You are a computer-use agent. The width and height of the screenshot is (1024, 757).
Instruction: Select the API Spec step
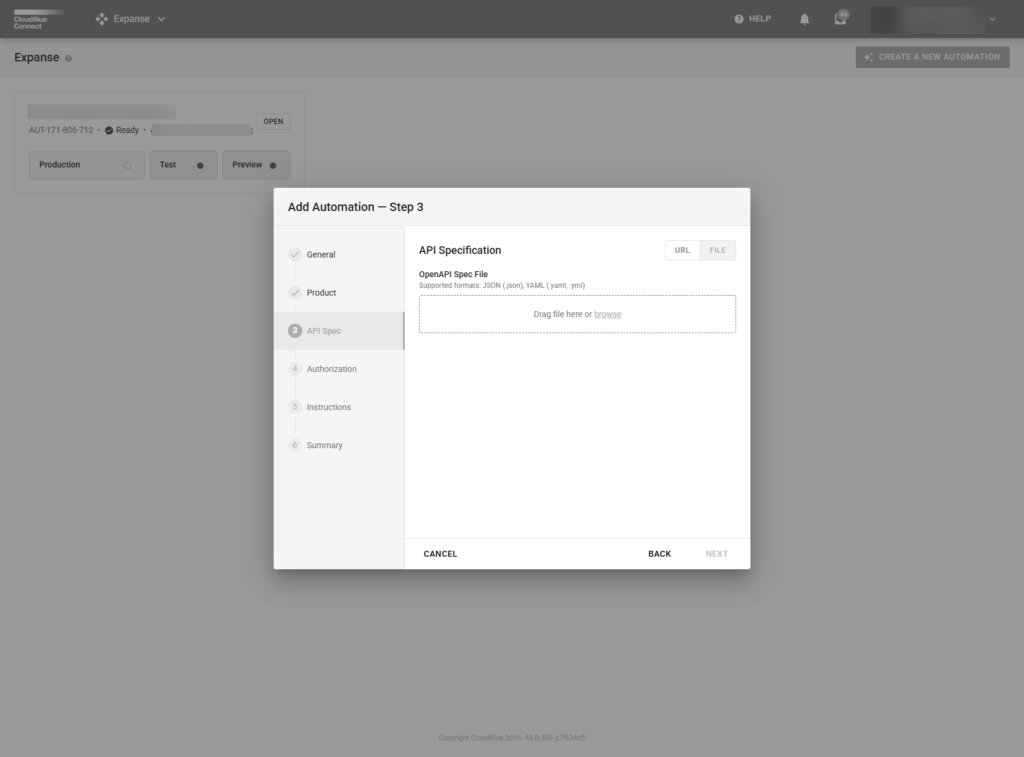click(339, 330)
